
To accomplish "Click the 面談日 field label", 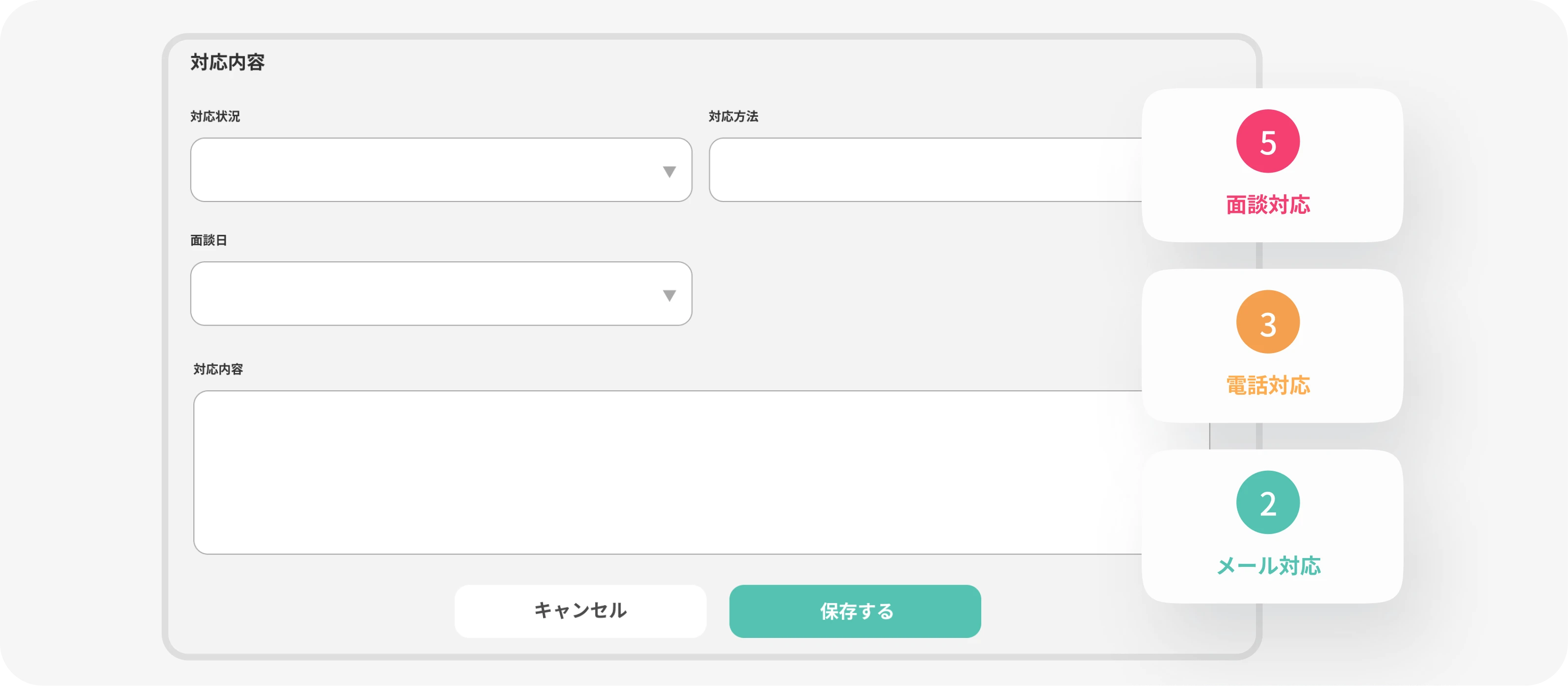I will pos(208,240).
